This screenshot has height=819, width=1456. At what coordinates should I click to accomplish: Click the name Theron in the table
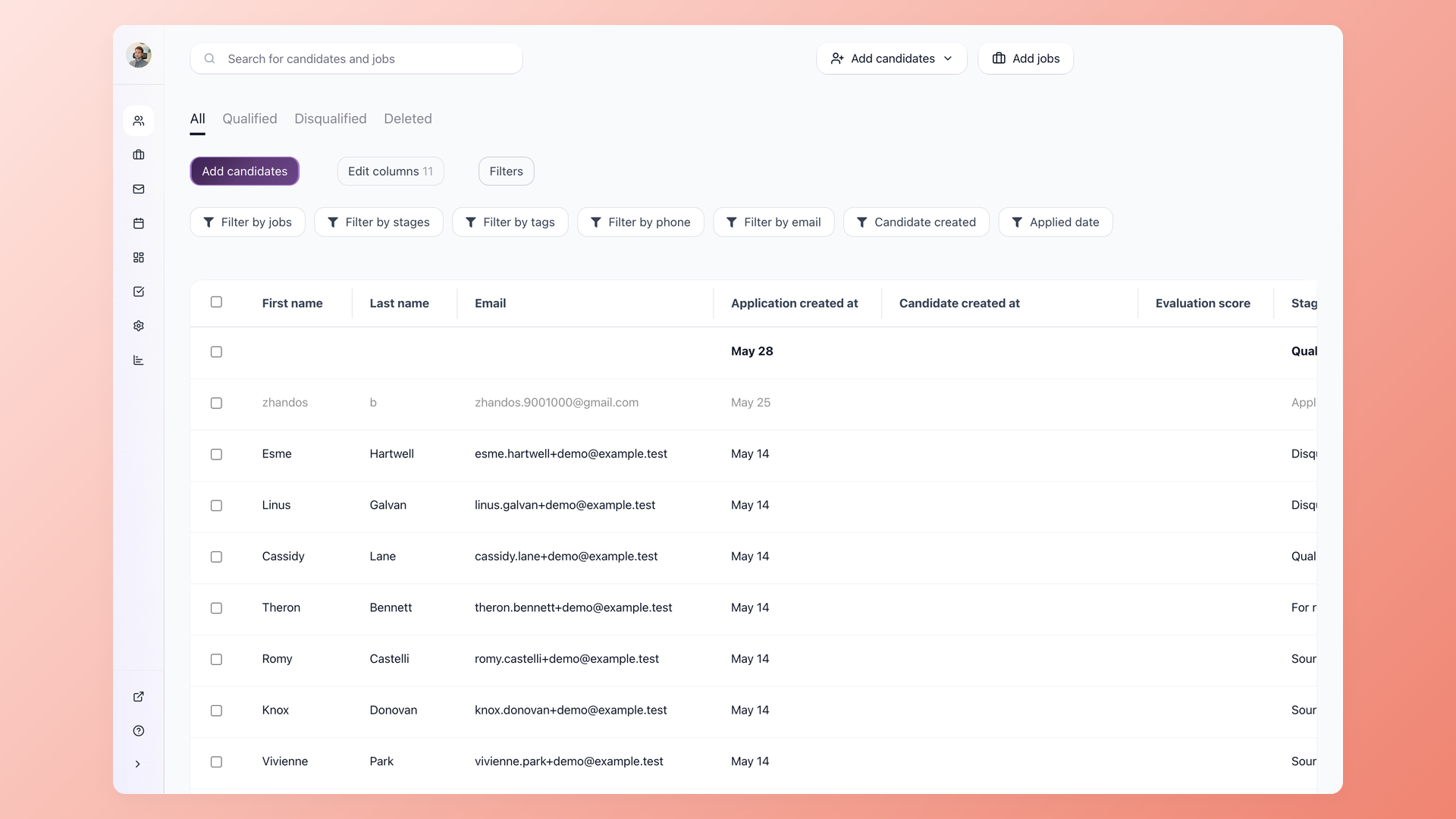coord(281,608)
